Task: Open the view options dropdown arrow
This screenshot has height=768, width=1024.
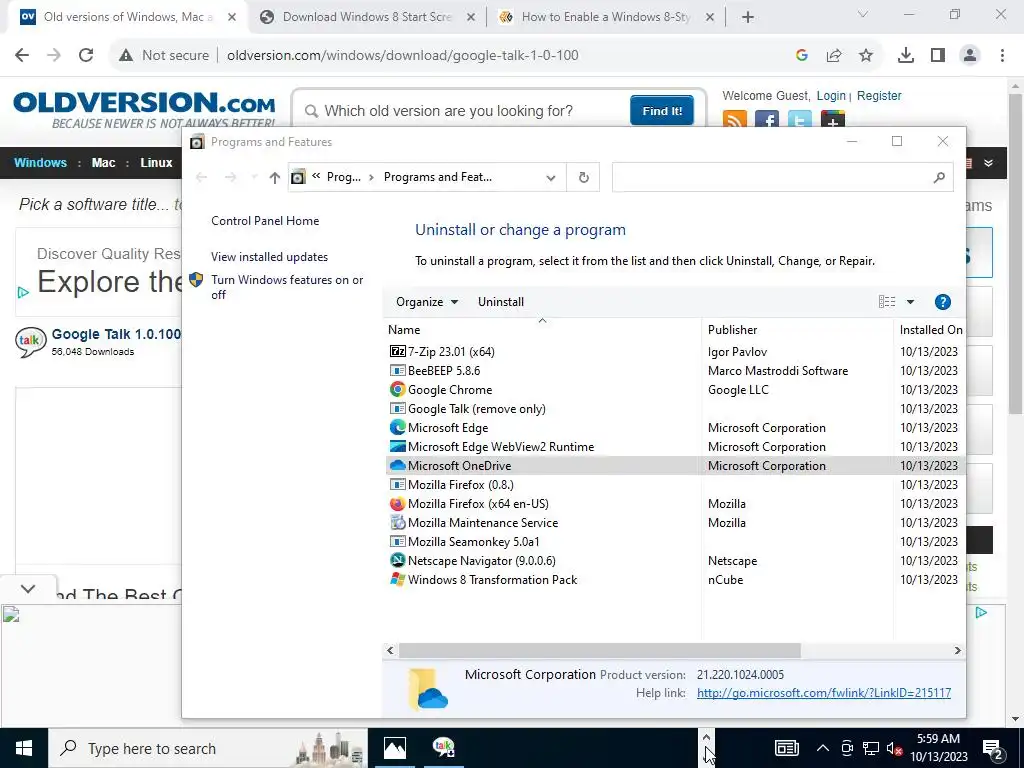Action: click(x=910, y=302)
